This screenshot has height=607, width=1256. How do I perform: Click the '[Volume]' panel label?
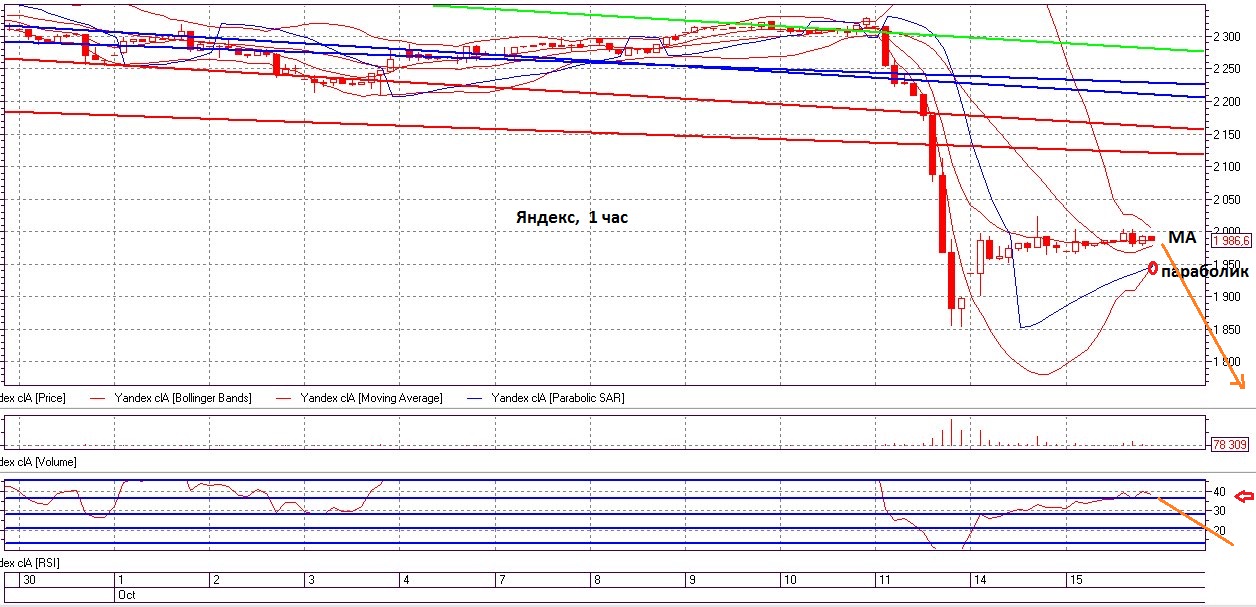pos(54,463)
